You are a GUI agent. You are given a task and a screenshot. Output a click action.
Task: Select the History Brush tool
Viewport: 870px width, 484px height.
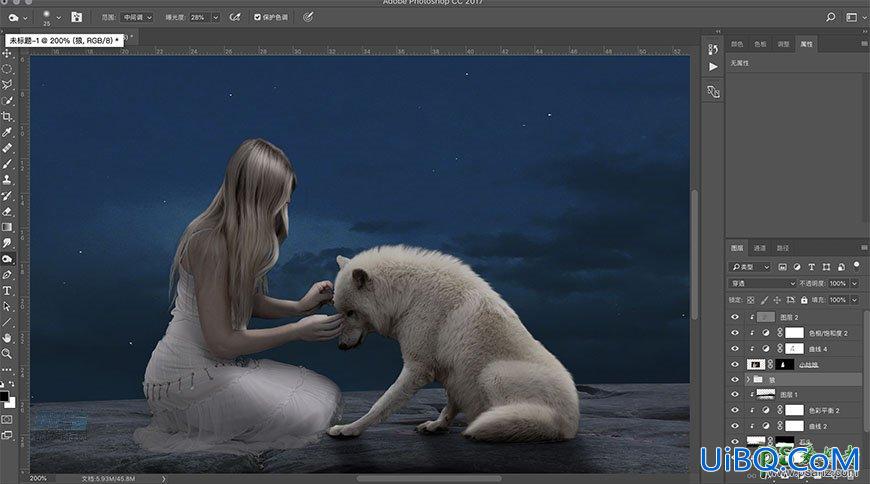coord(7,195)
